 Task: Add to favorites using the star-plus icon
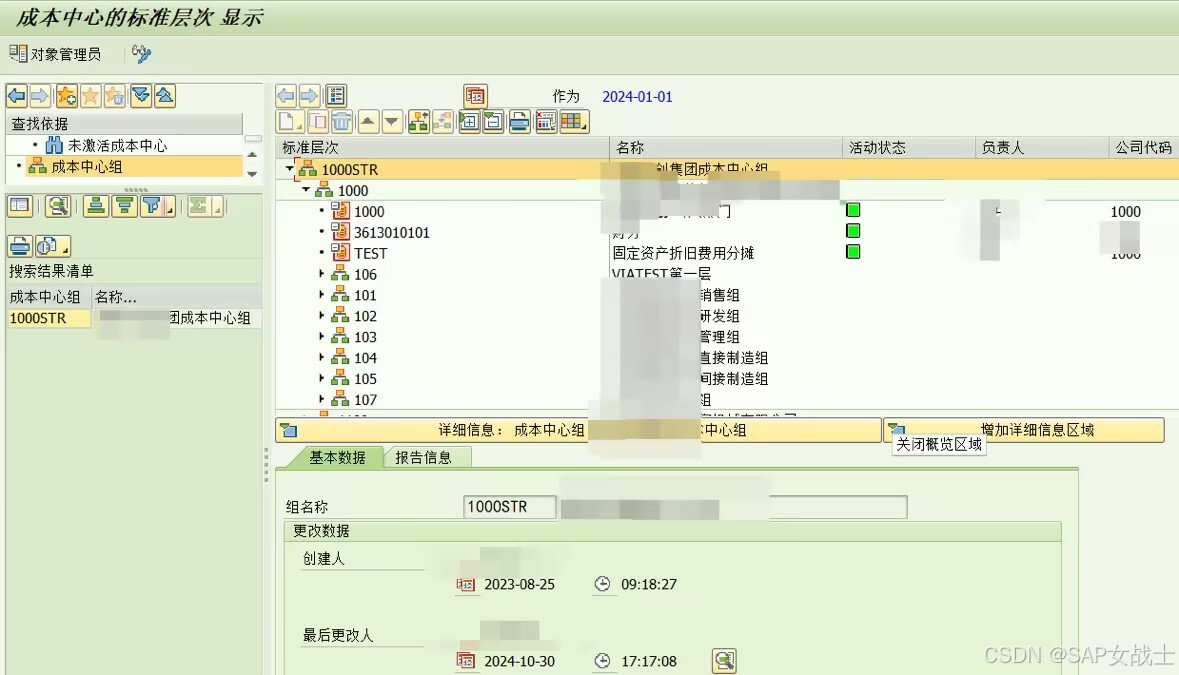66,96
